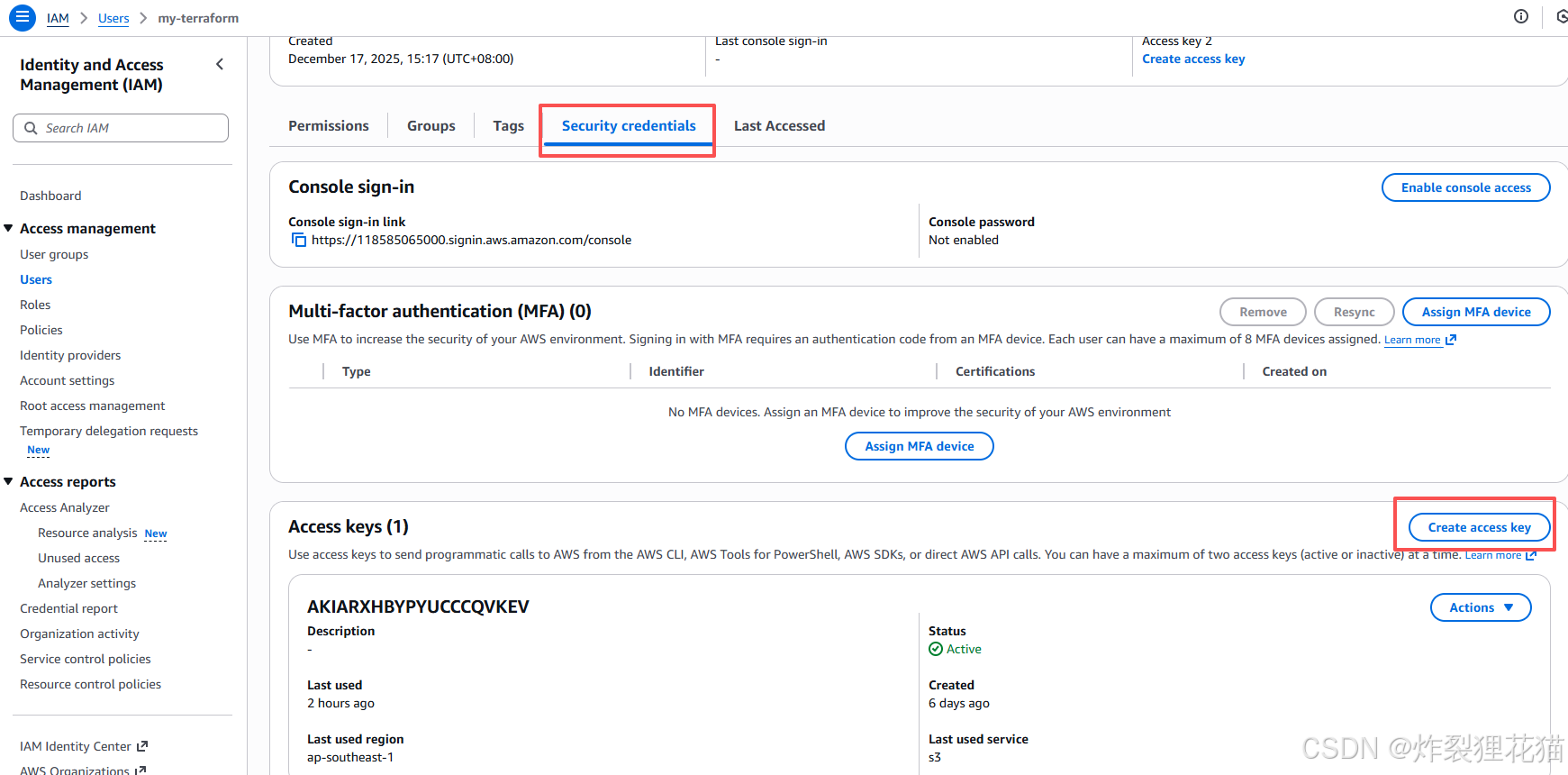Open Dashboard in the sidebar
1568x775 pixels.
[x=50, y=196]
